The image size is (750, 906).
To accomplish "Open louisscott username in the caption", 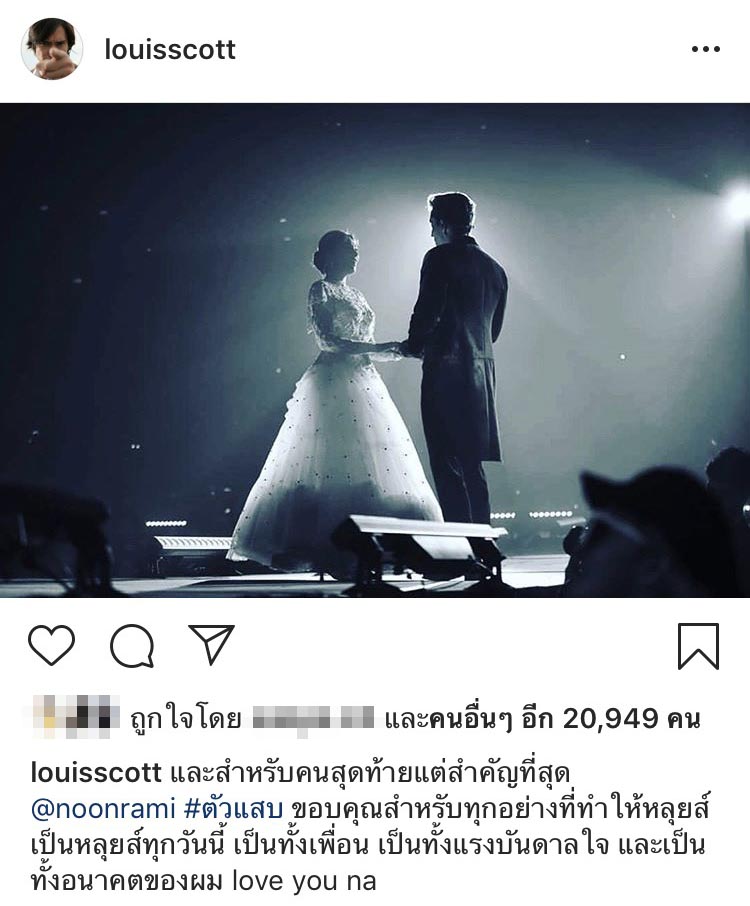I will pos(96,773).
